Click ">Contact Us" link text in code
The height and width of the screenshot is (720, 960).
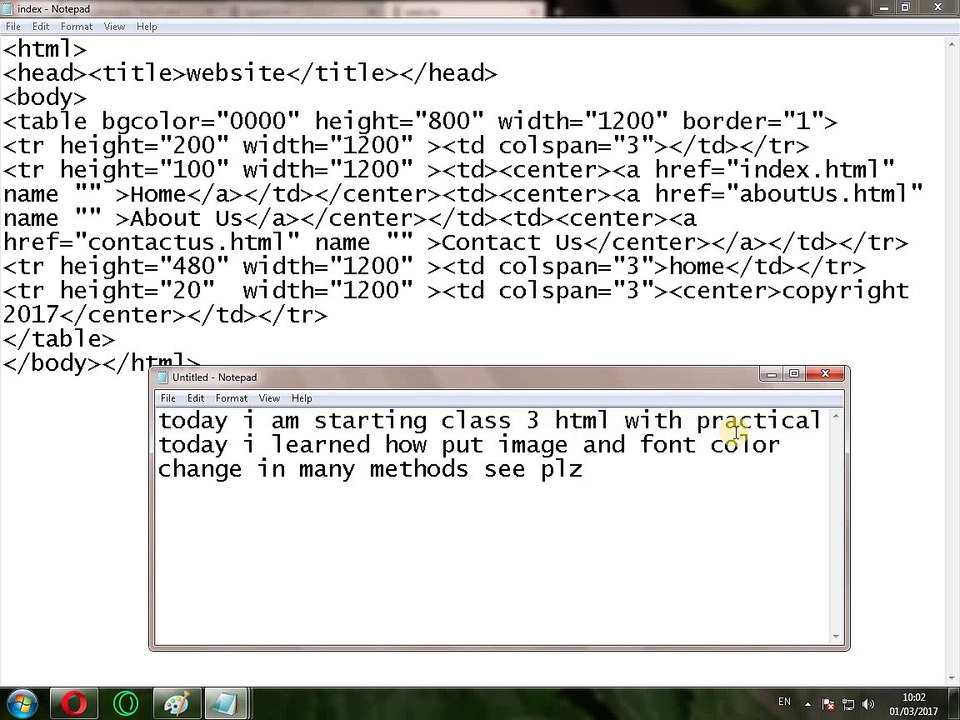click(504, 242)
